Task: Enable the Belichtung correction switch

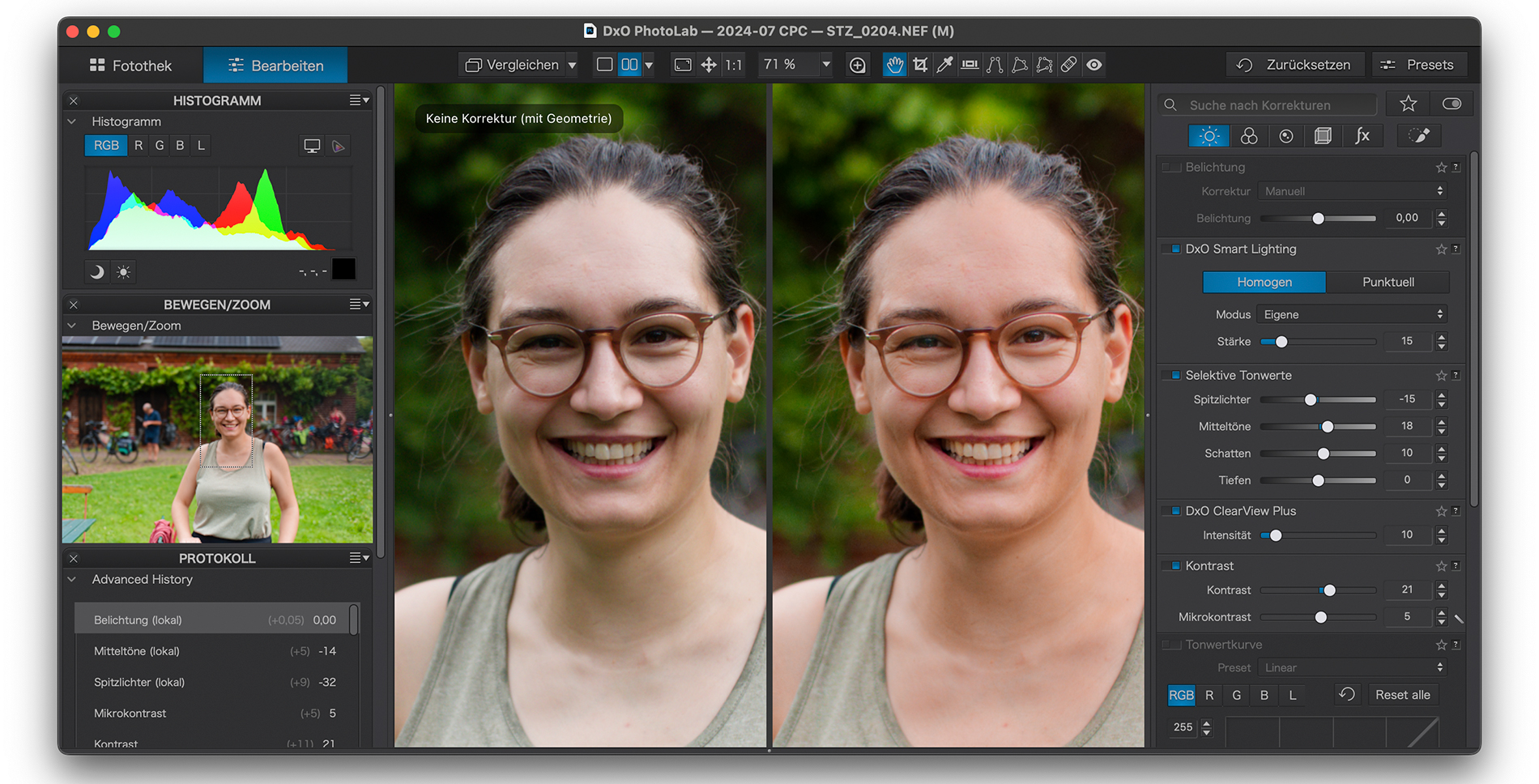Action: [1172, 168]
